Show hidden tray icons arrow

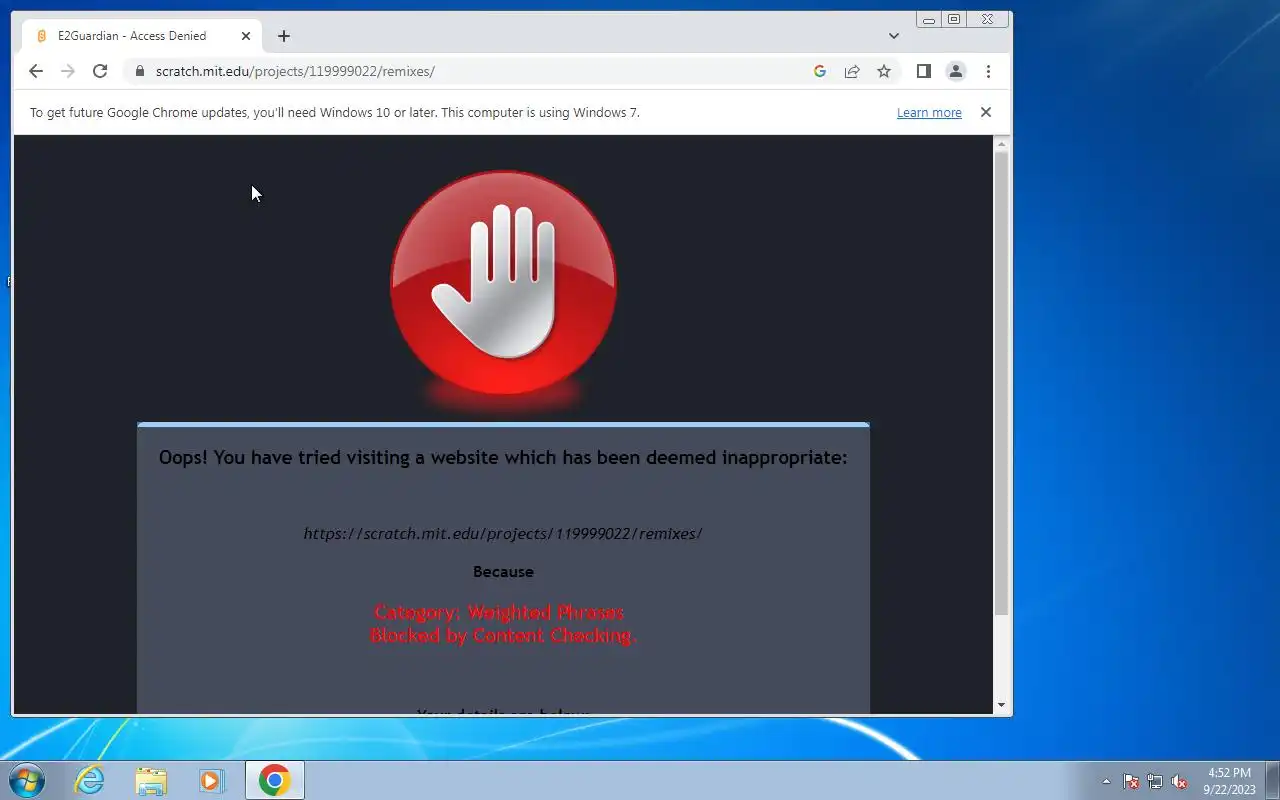1106,781
